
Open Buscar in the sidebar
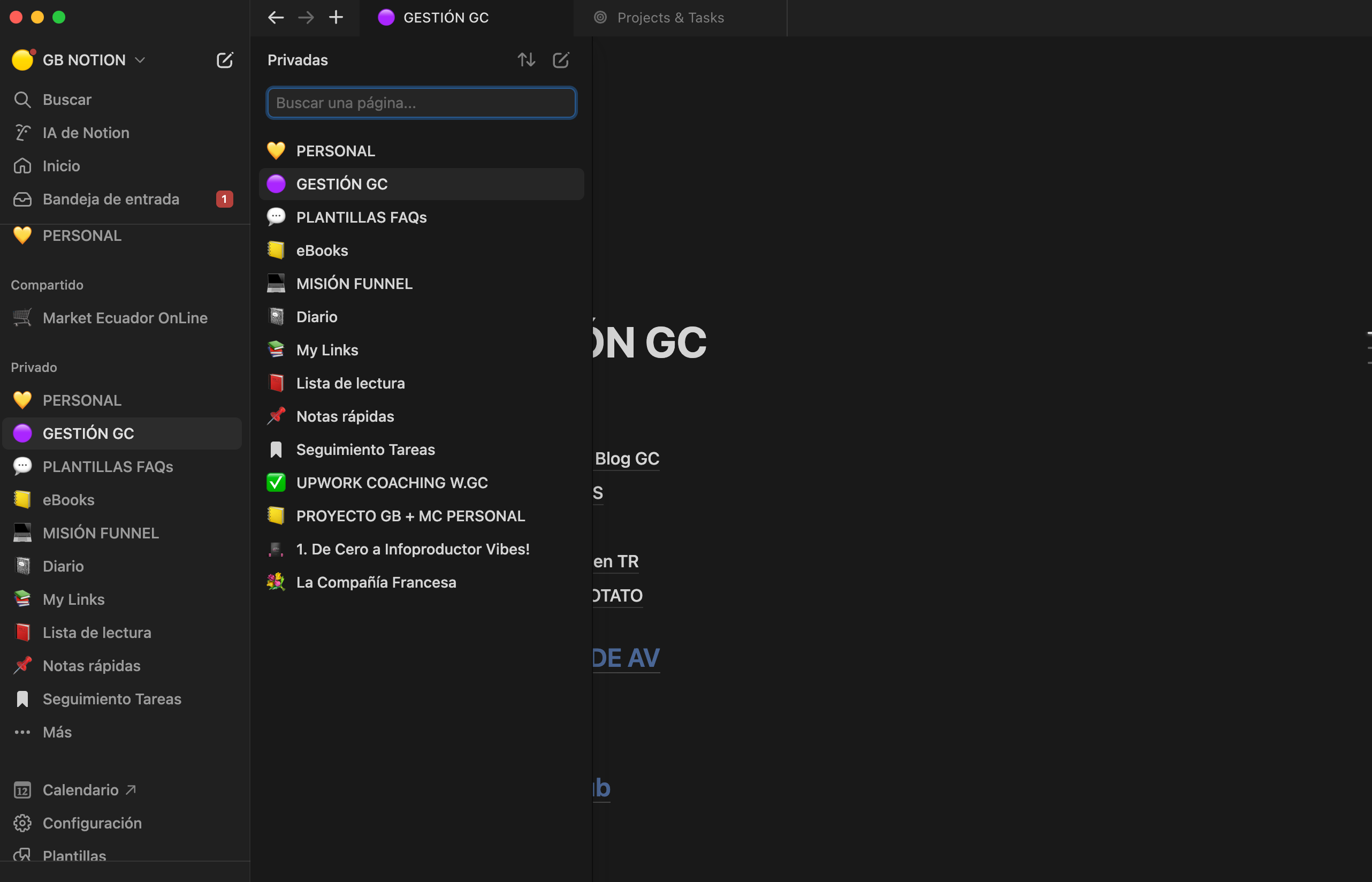pos(121,100)
